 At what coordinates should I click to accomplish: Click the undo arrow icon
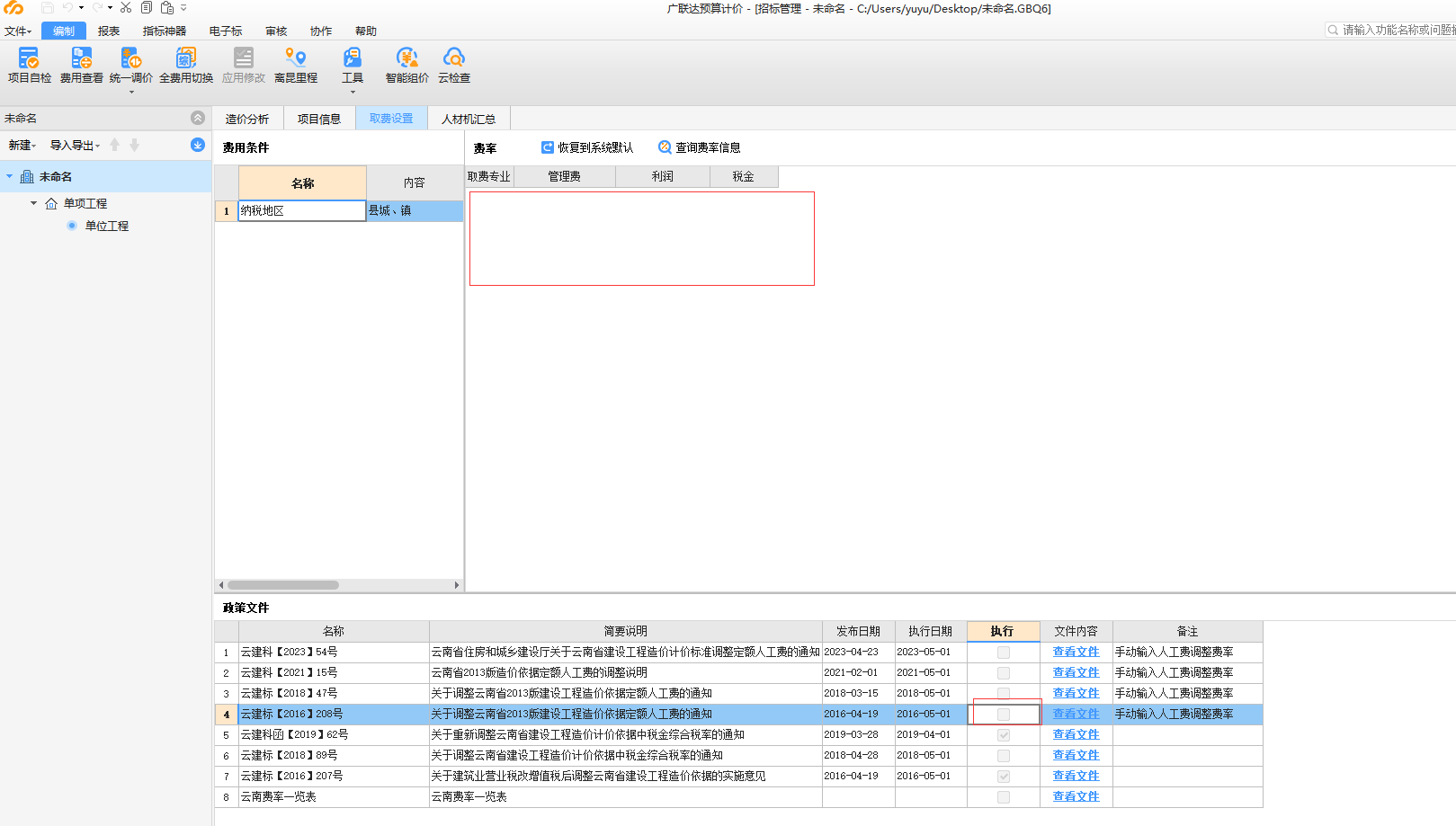click(x=67, y=8)
